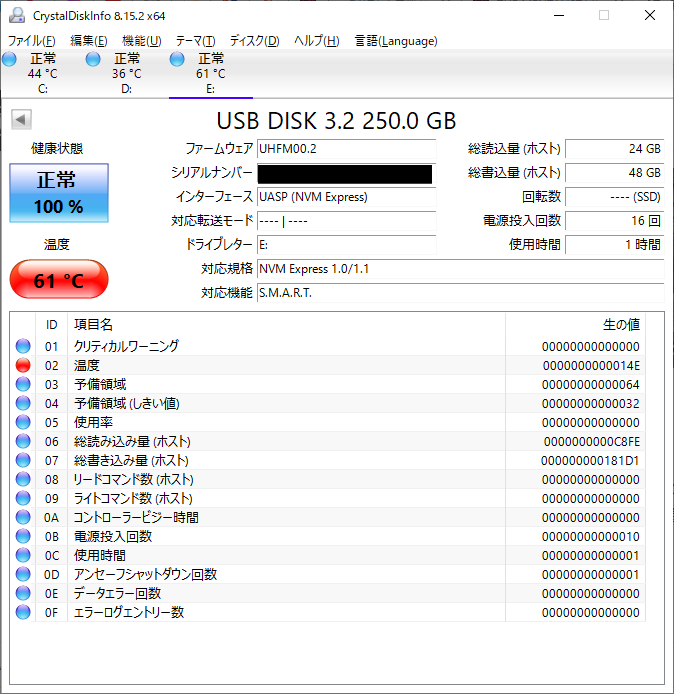The height and width of the screenshot is (694, 674).
Task: Click status orb for 09 ライトコマンド数
Action: click(23, 498)
